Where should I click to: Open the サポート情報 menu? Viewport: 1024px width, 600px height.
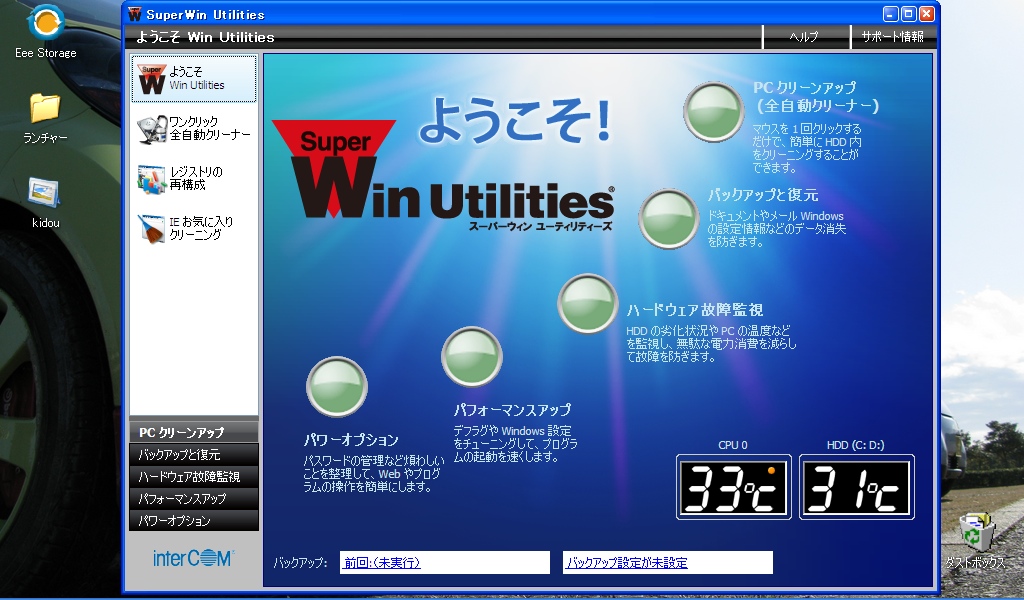[x=892, y=37]
